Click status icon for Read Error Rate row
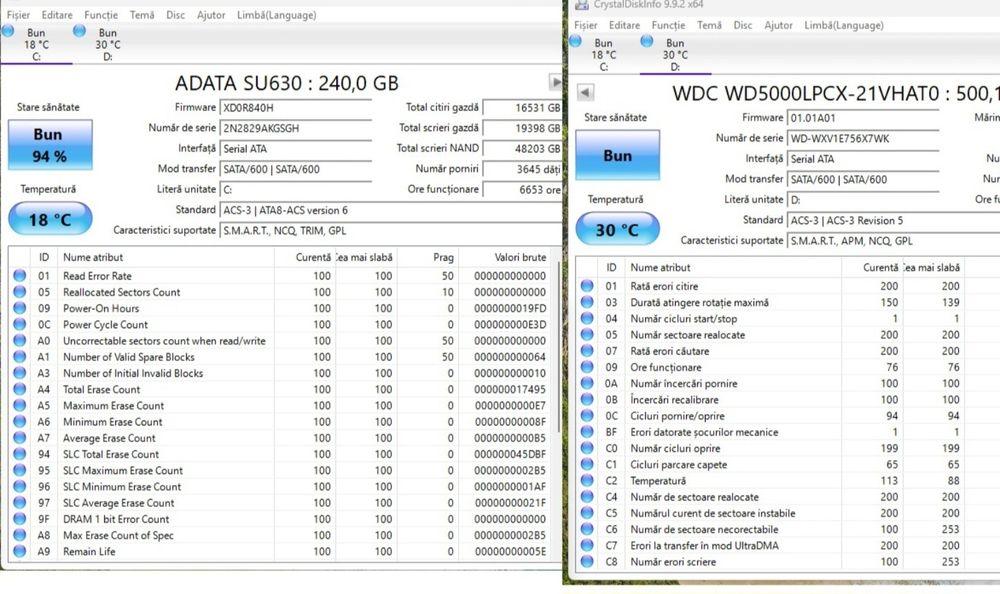This screenshot has height=594, width=1000. (x=20, y=276)
